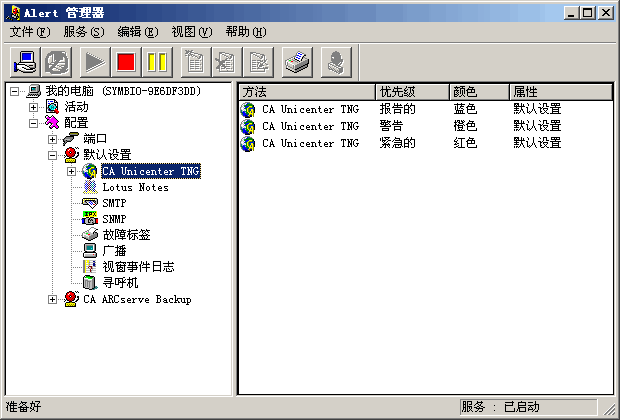Click the 活动 magnifier icon
Screen dimensions: 620x420
52,107
